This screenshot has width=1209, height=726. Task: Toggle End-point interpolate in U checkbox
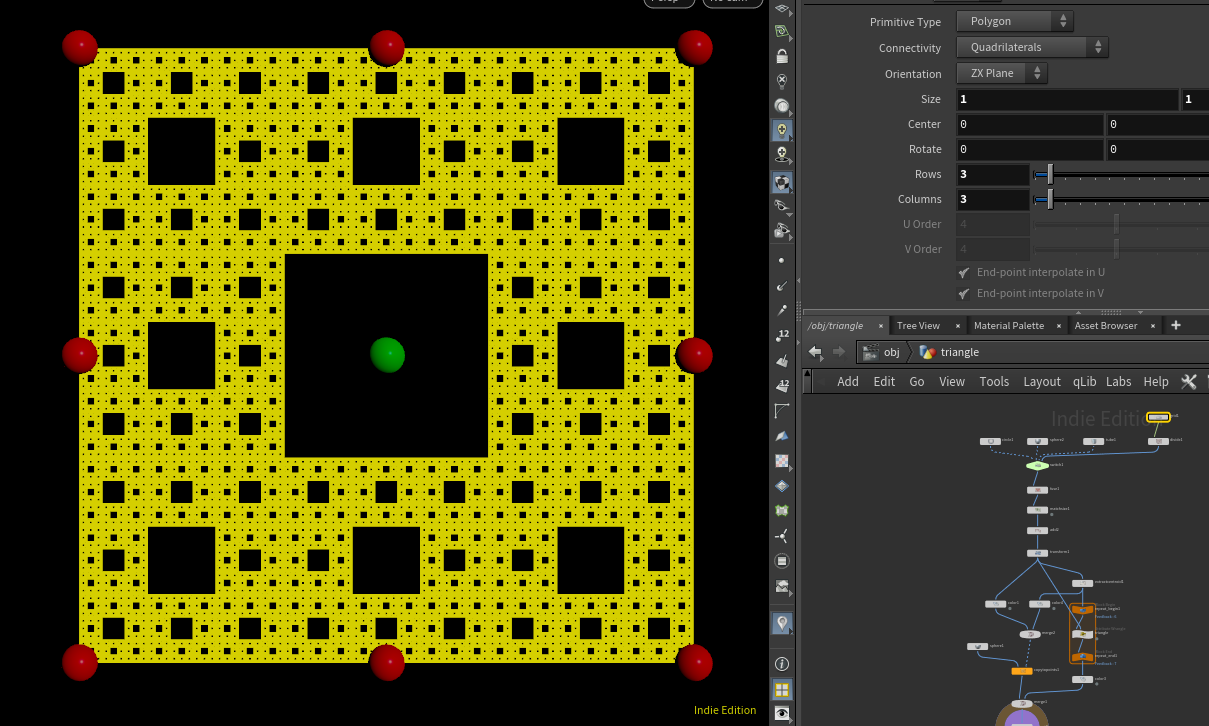[964, 272]
